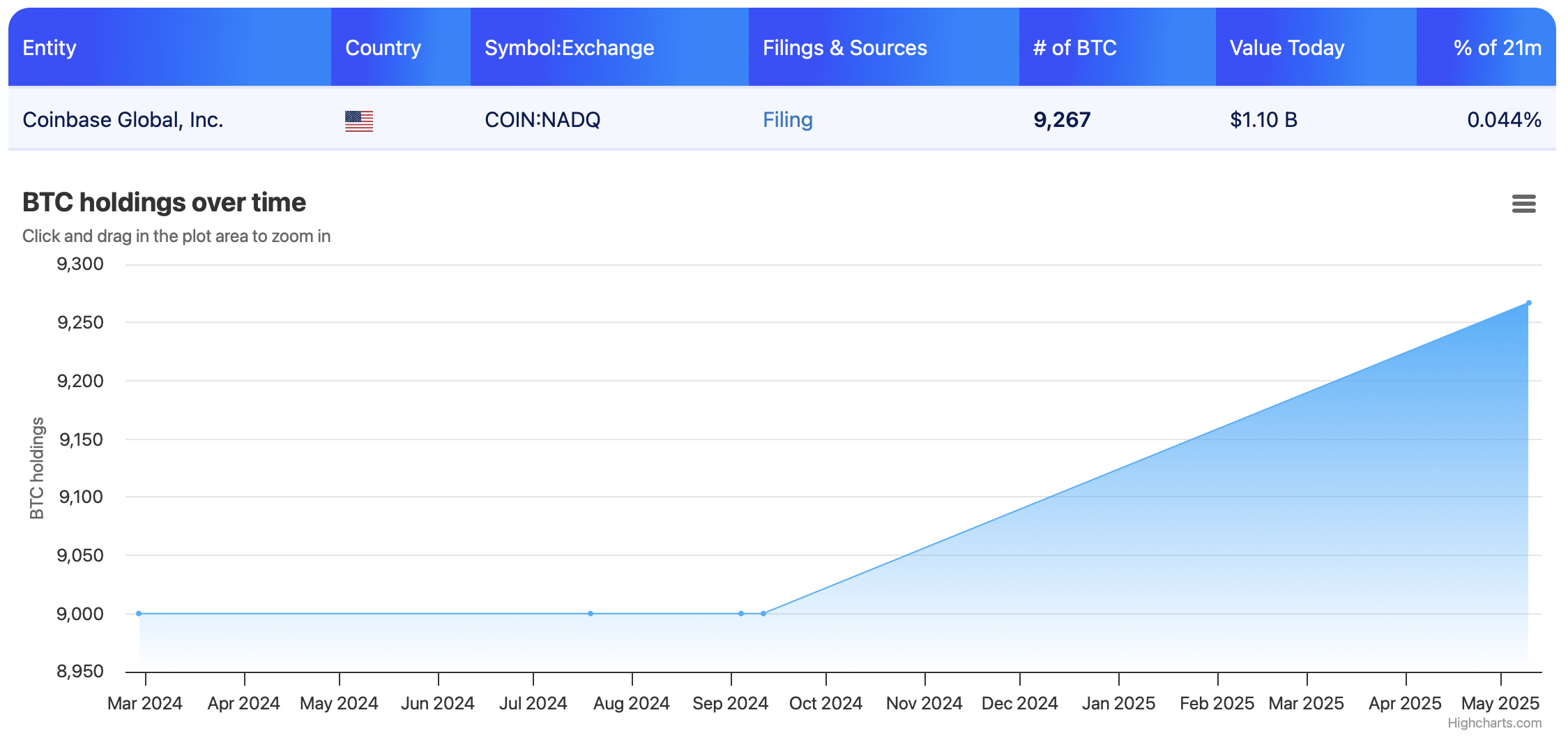Click the 9,300 y-axis label
The width and height of the screenshot is (1568, 738).
[x=80, y=264]
